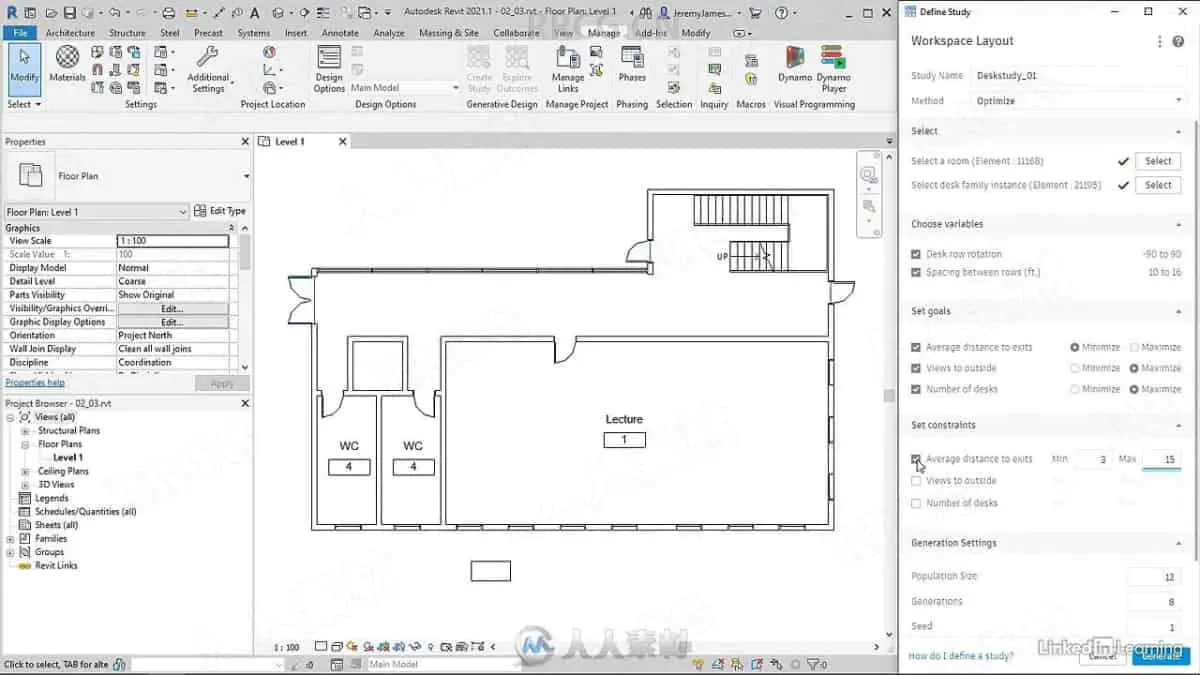The height and width of the screenshot is (675, 1200).
Task: Open the Materials browser
Action: click(67, 64)
